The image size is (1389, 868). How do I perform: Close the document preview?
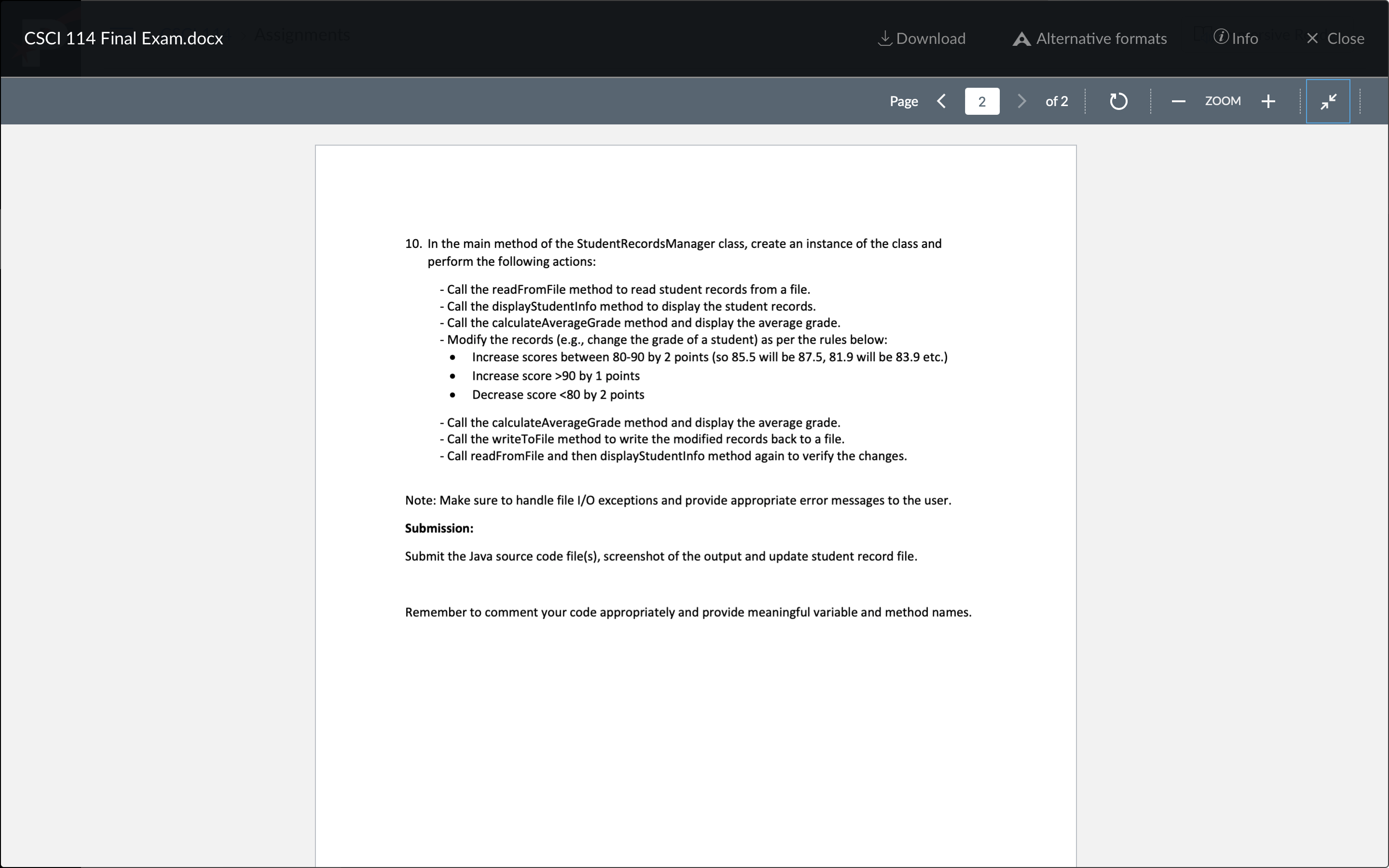point(1336,38)
